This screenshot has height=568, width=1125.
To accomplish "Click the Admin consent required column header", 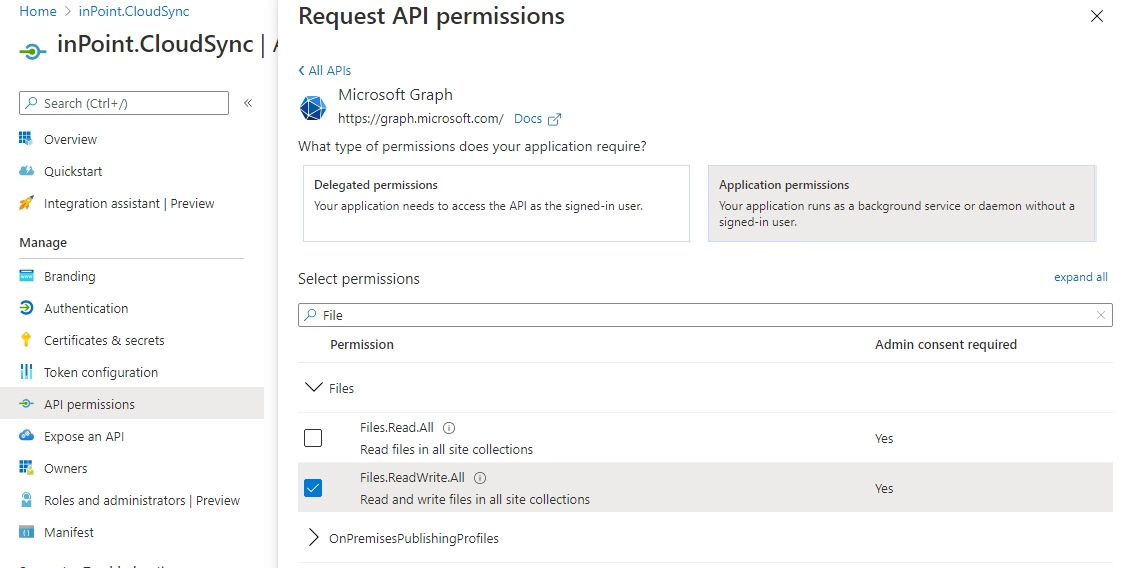I will pos(946,345).
